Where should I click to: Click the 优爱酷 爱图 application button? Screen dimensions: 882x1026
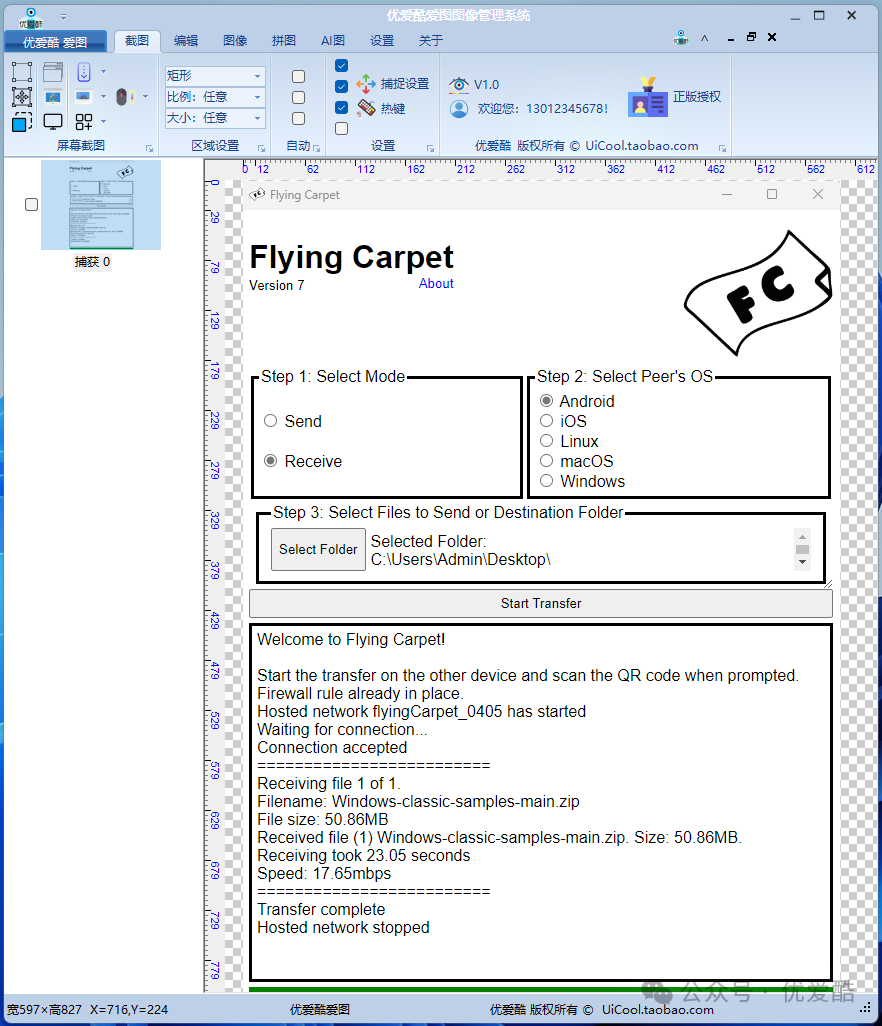(x=55, y=42)
